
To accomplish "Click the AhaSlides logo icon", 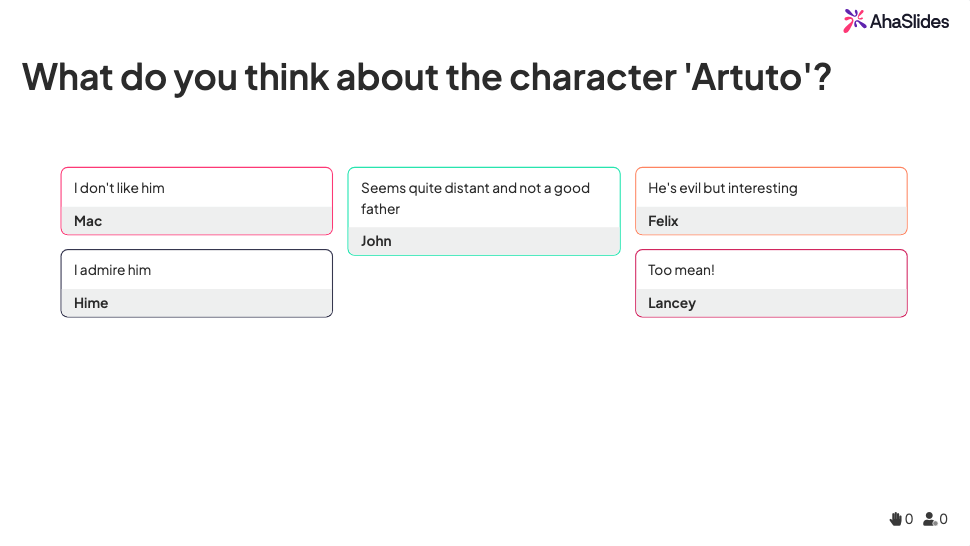I will (x=854, y=20).
